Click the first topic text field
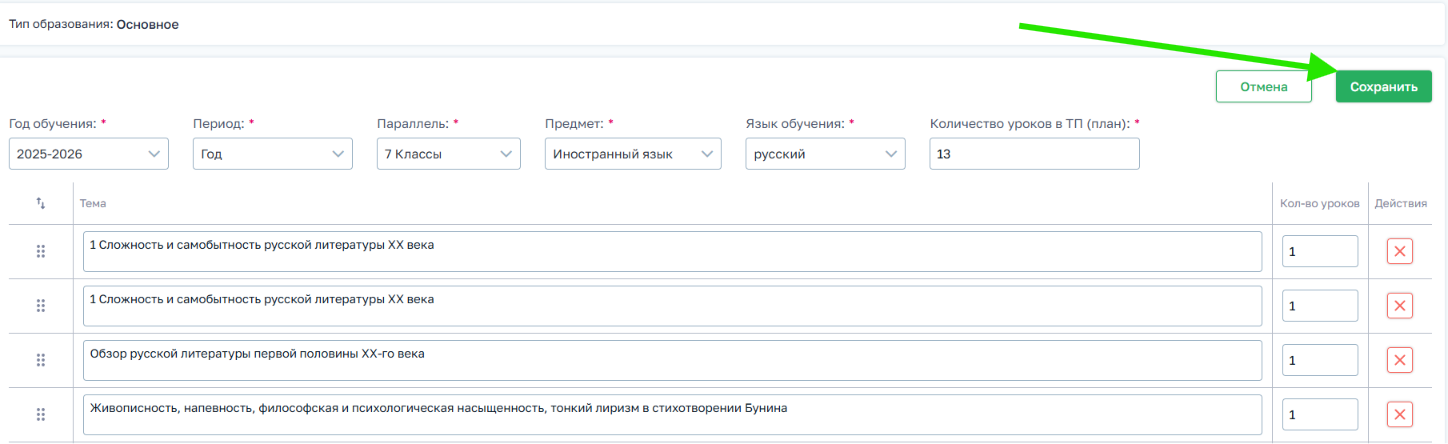 click(x=673, y=252)
